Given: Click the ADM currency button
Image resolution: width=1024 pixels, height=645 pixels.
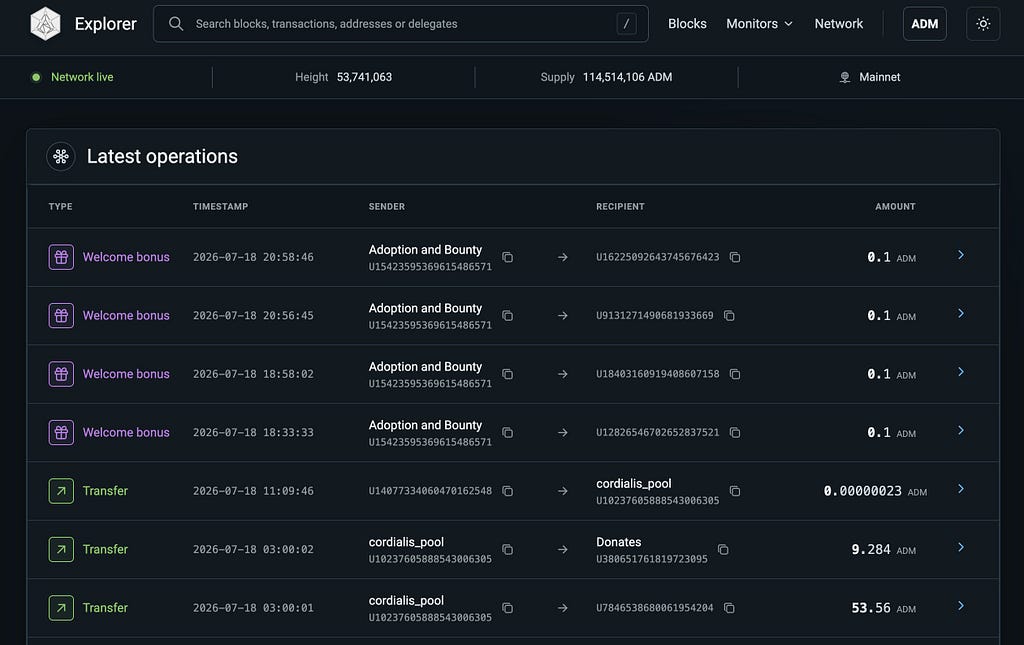Looking at the screenshot, I should pos(925,24).
